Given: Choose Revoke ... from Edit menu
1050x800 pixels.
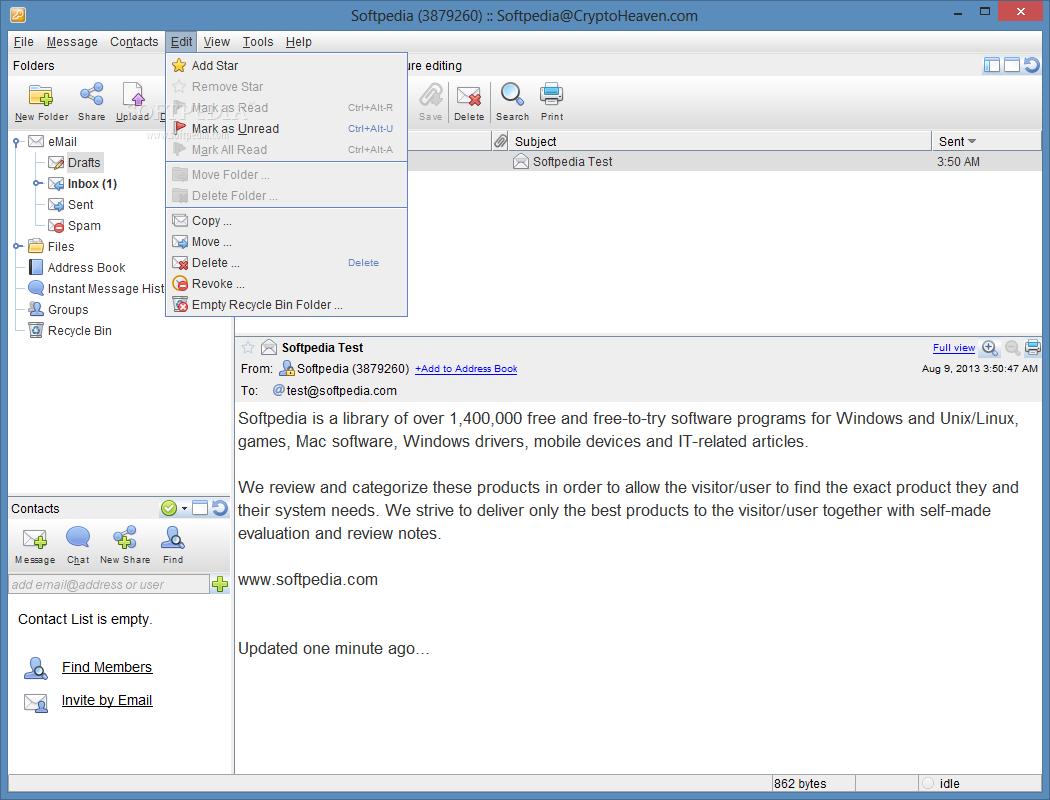Looking at the screenshot, I should [x=287, y=284].
